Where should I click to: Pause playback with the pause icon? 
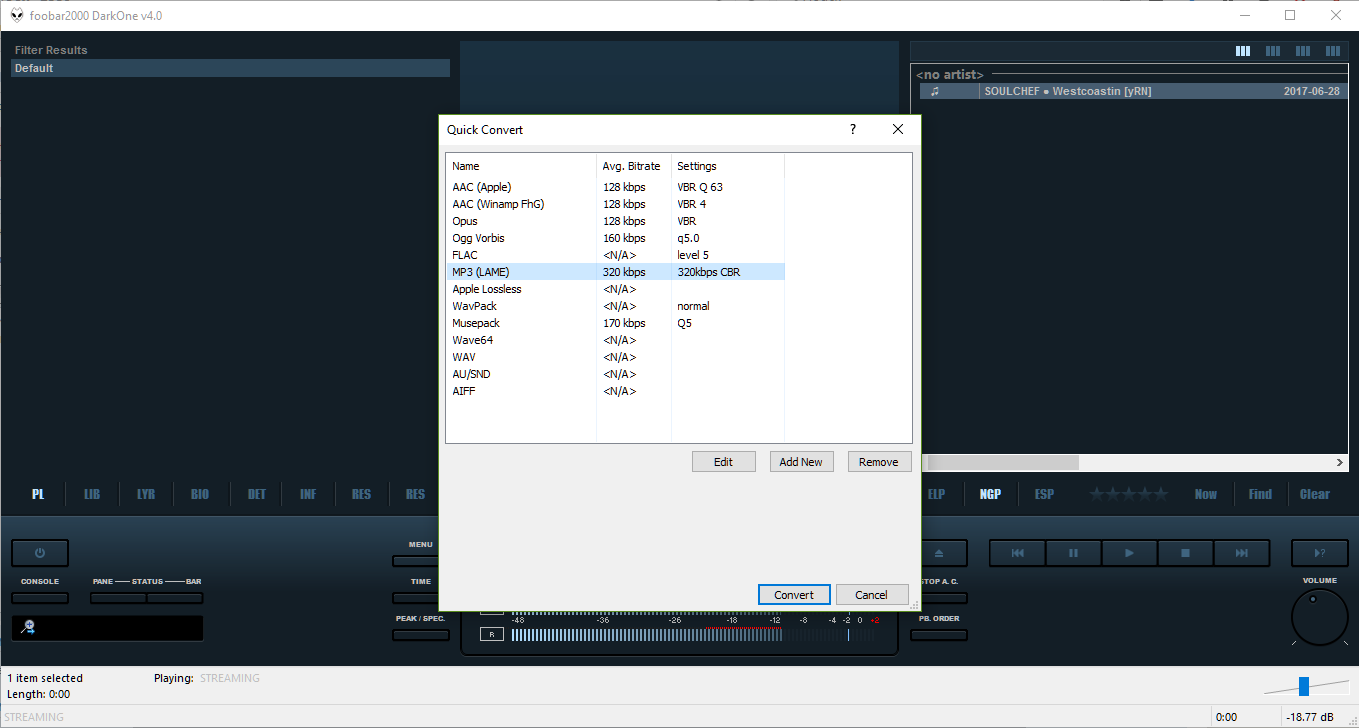(x=1073, y=553)
